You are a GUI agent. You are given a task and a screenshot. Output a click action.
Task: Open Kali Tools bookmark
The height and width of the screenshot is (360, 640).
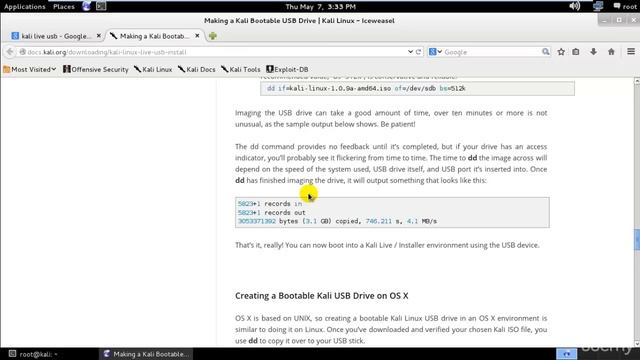pyautogui.click(x=241, y=69)
